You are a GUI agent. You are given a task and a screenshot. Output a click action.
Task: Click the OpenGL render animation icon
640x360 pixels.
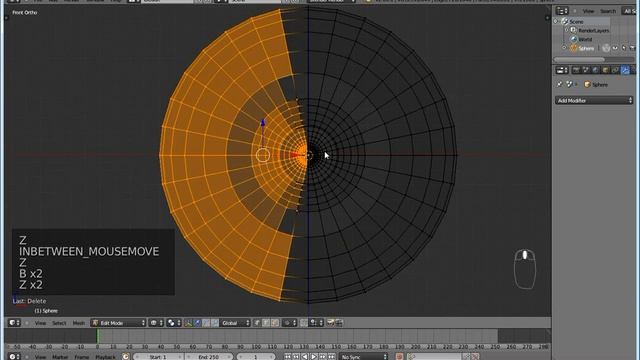[339, 323]
